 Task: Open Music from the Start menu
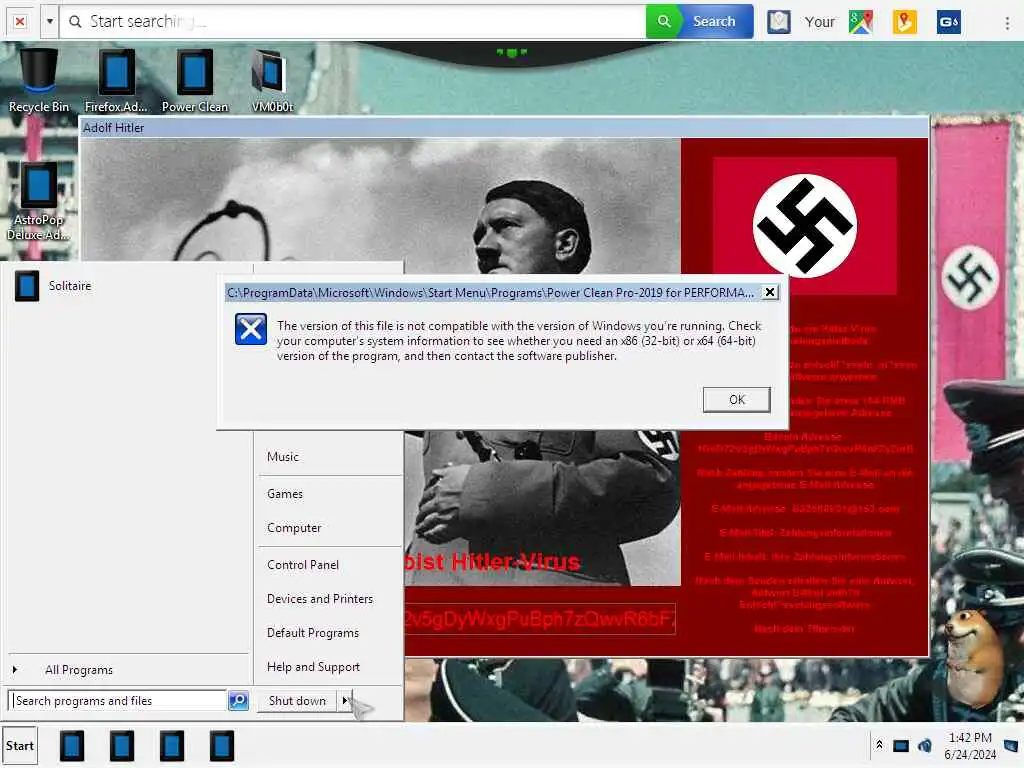pyautogui.click(x=283, y=457)
